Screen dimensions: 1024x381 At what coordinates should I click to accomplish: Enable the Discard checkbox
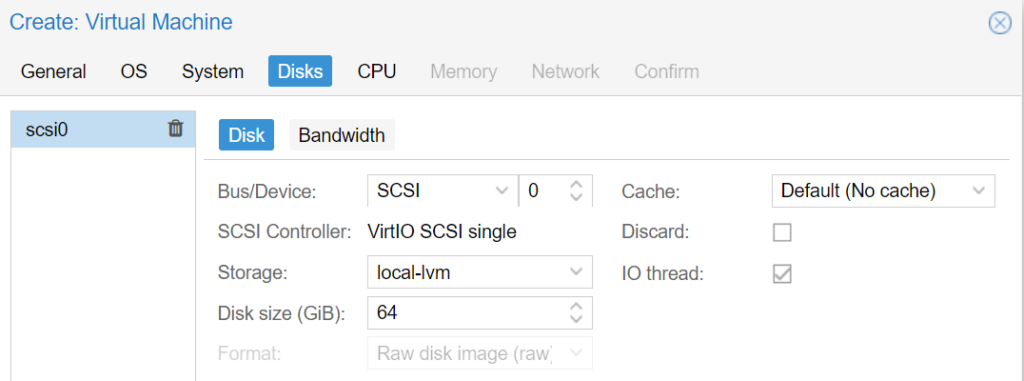782,232
